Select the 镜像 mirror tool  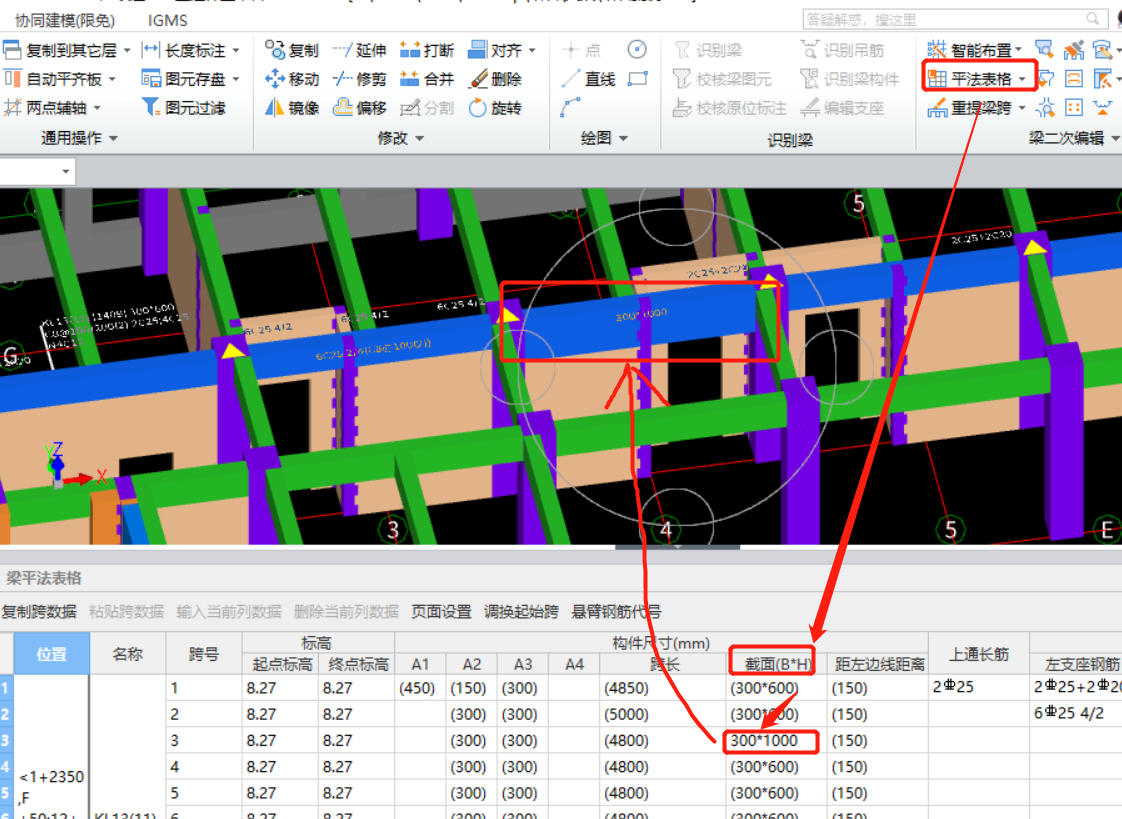click(292, 107)
